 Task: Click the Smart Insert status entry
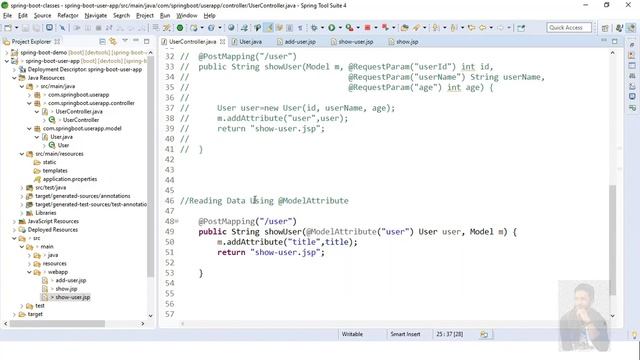(x=405, y=334)
